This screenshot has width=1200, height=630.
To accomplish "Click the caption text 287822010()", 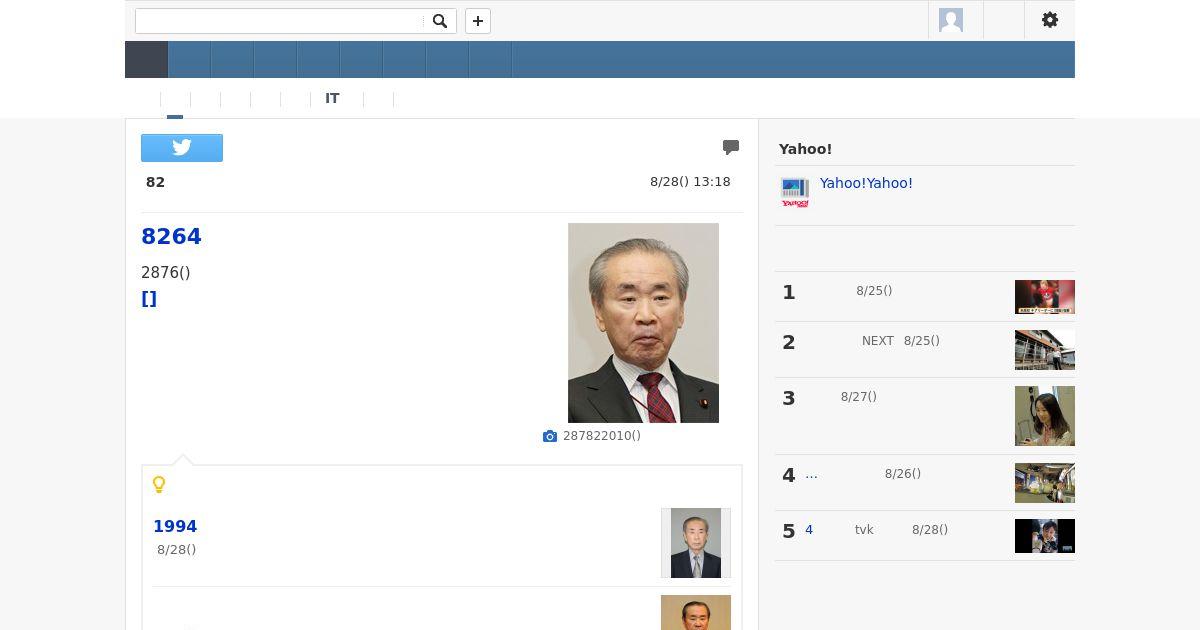I will pyautogui.click(x=602, y=436).
